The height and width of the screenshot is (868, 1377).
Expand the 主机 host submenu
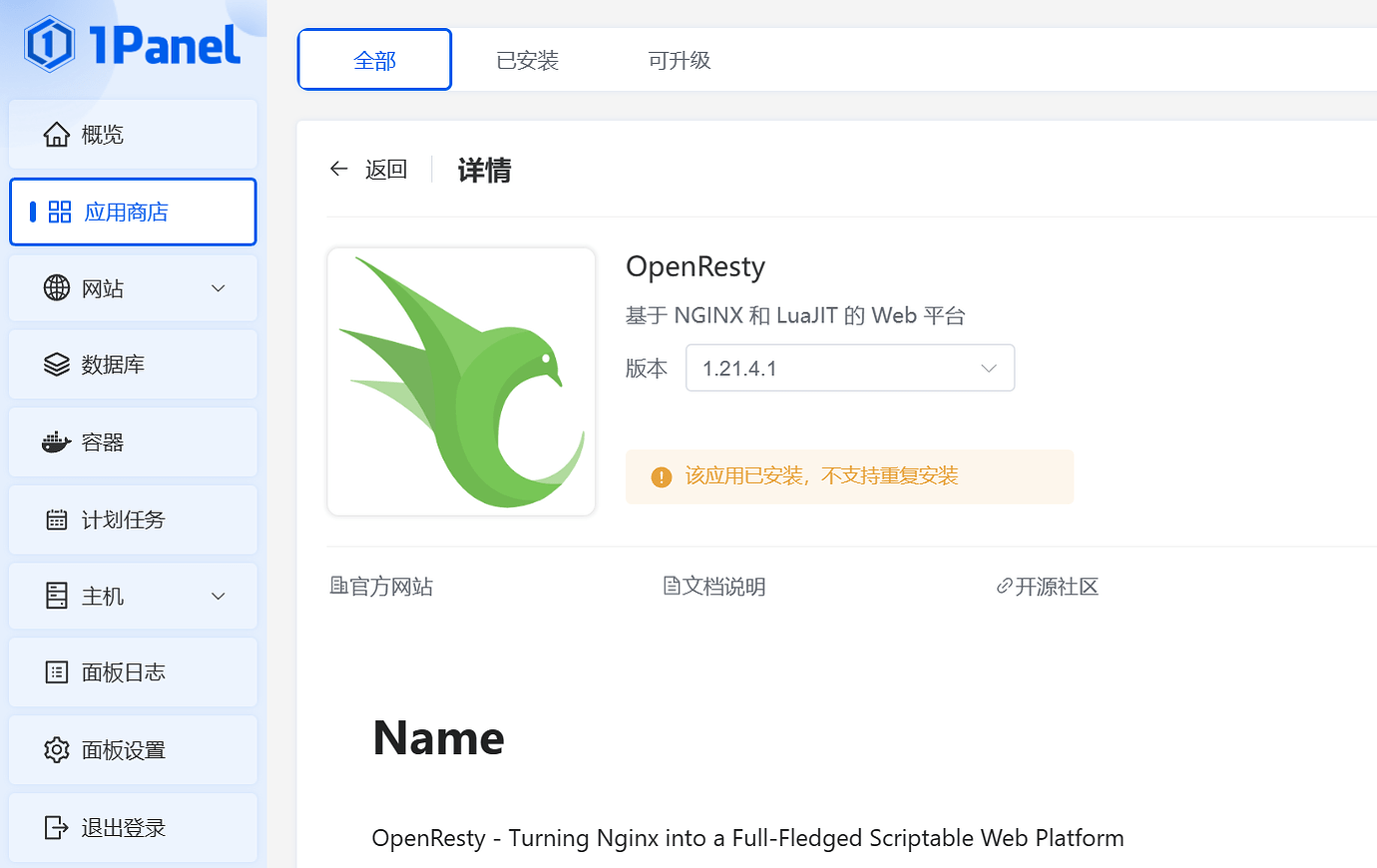coord(218,596)
